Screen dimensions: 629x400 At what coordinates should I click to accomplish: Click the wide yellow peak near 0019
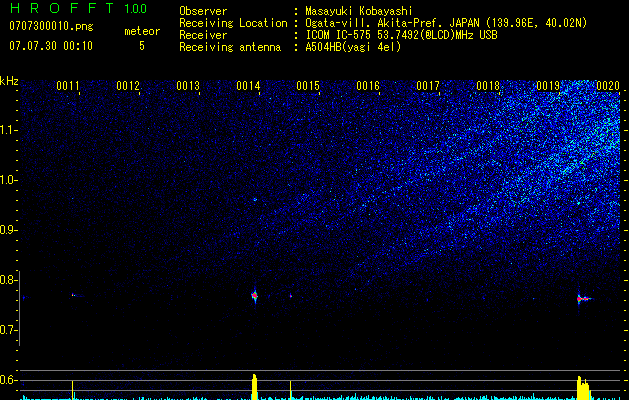584,388
